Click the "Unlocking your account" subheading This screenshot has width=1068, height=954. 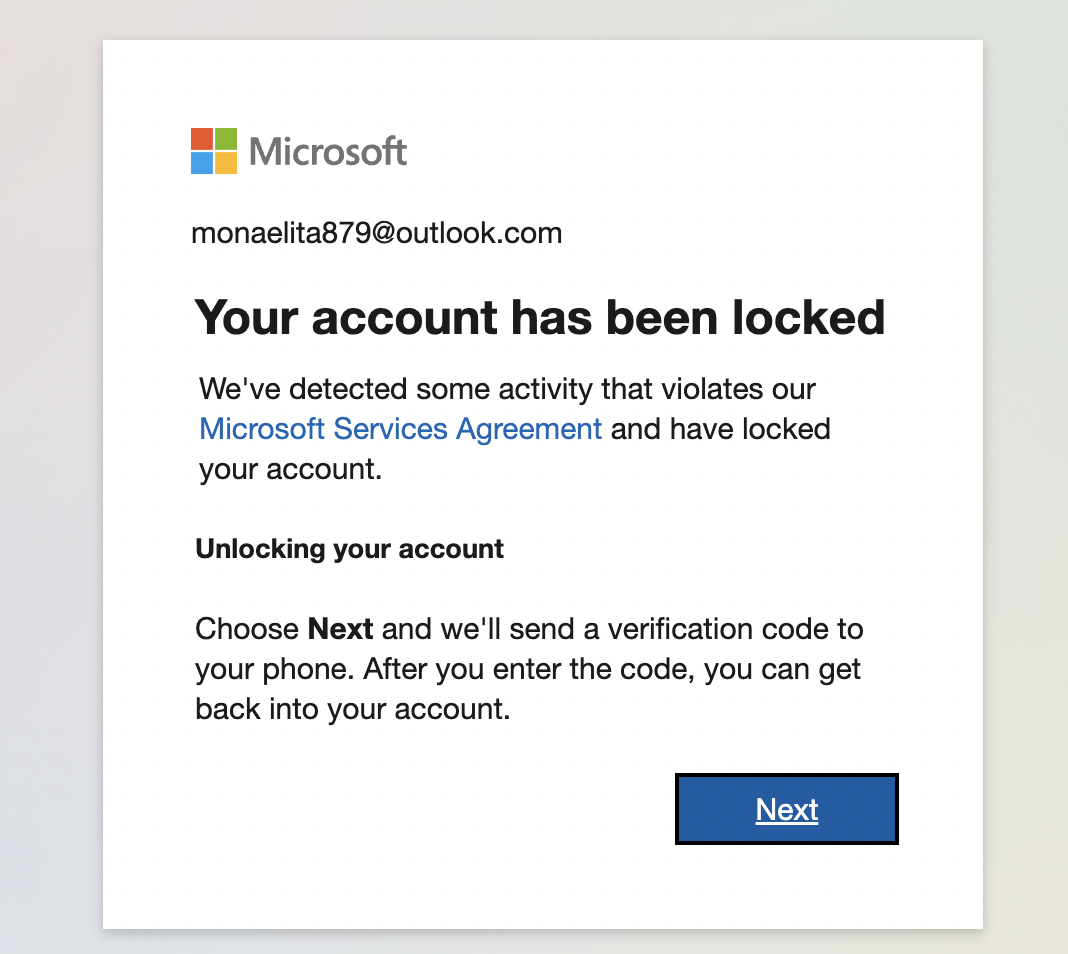350,549
